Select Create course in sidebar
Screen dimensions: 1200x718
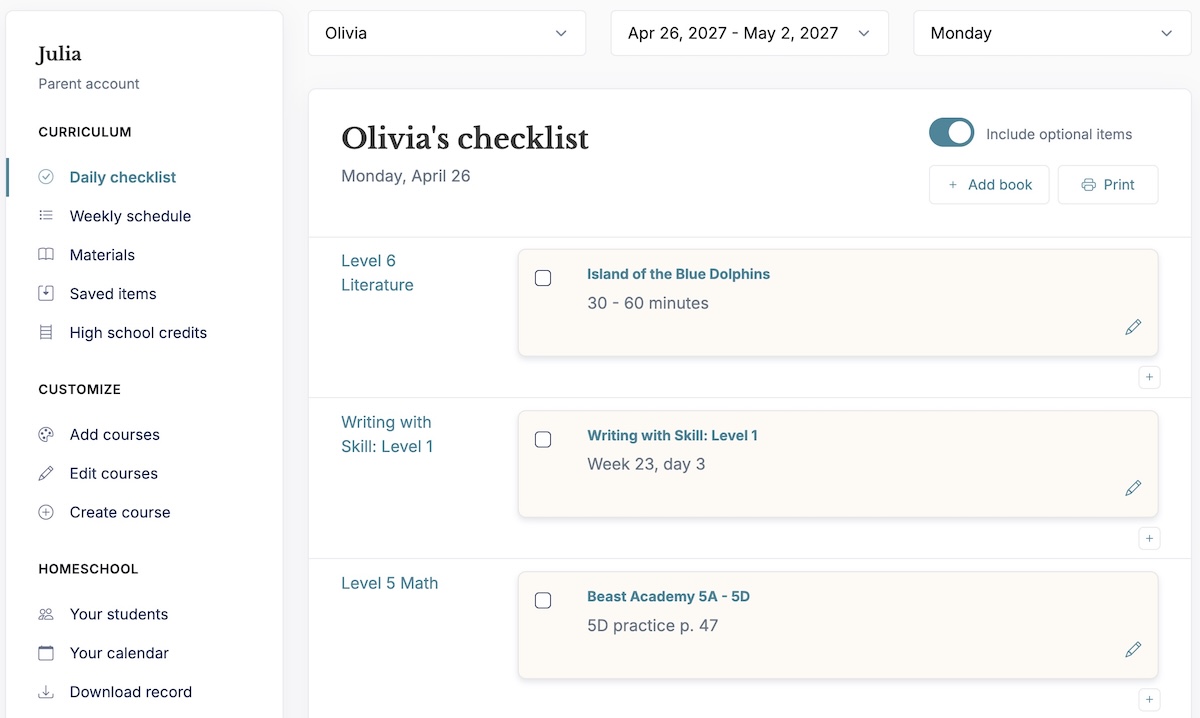(x=120, y=513)
